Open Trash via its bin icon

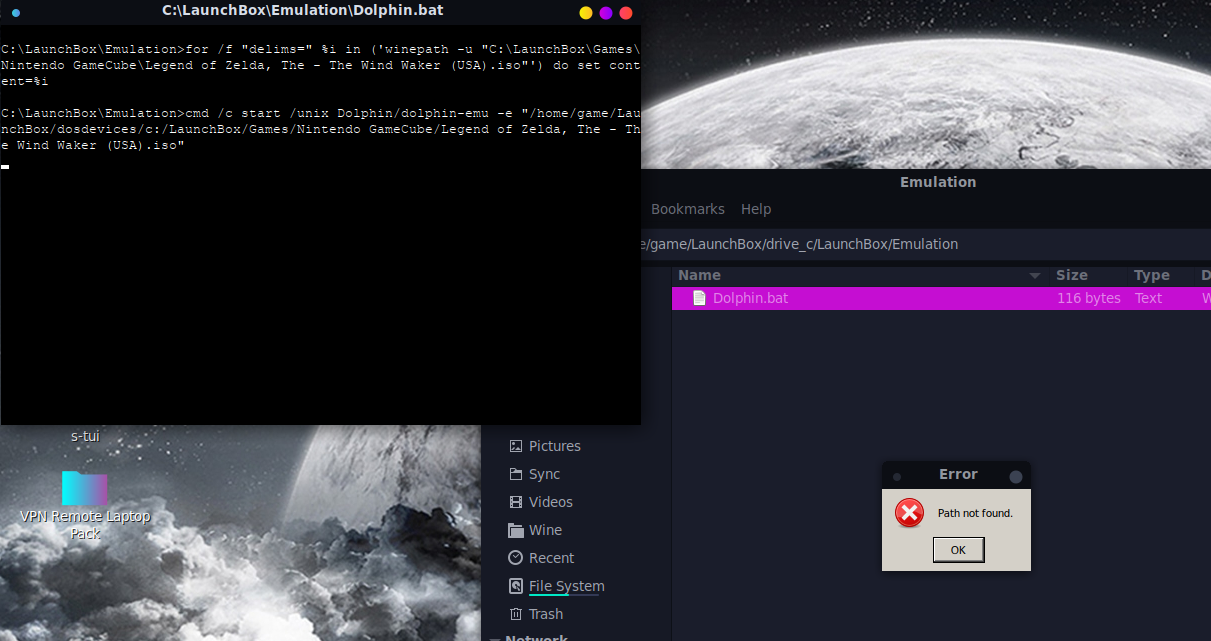(x=516, y=614)
